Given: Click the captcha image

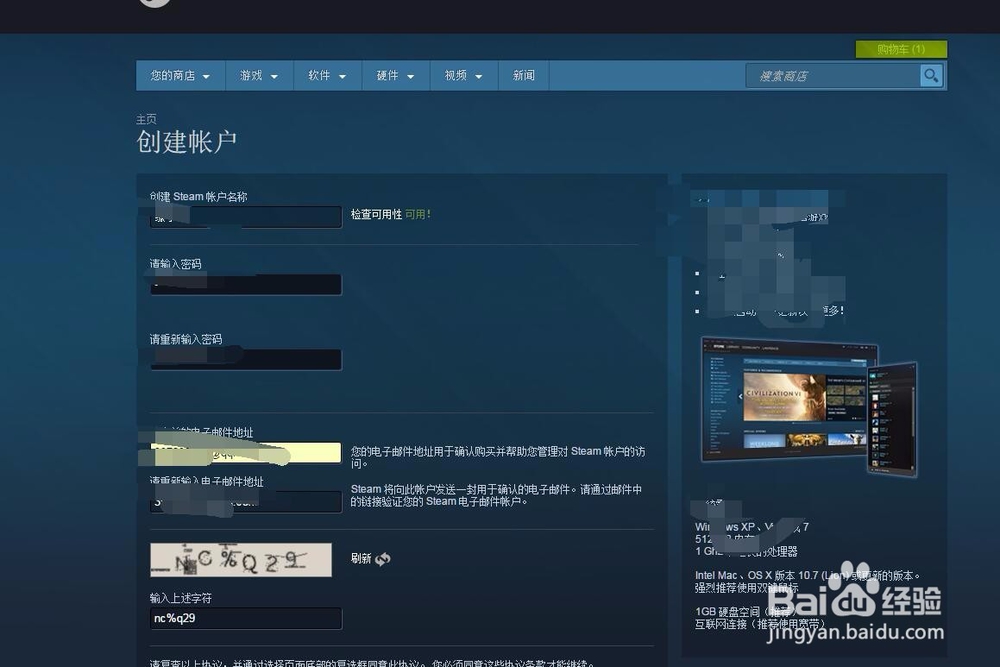Looking at the screenshot, I should pos(241,560).
